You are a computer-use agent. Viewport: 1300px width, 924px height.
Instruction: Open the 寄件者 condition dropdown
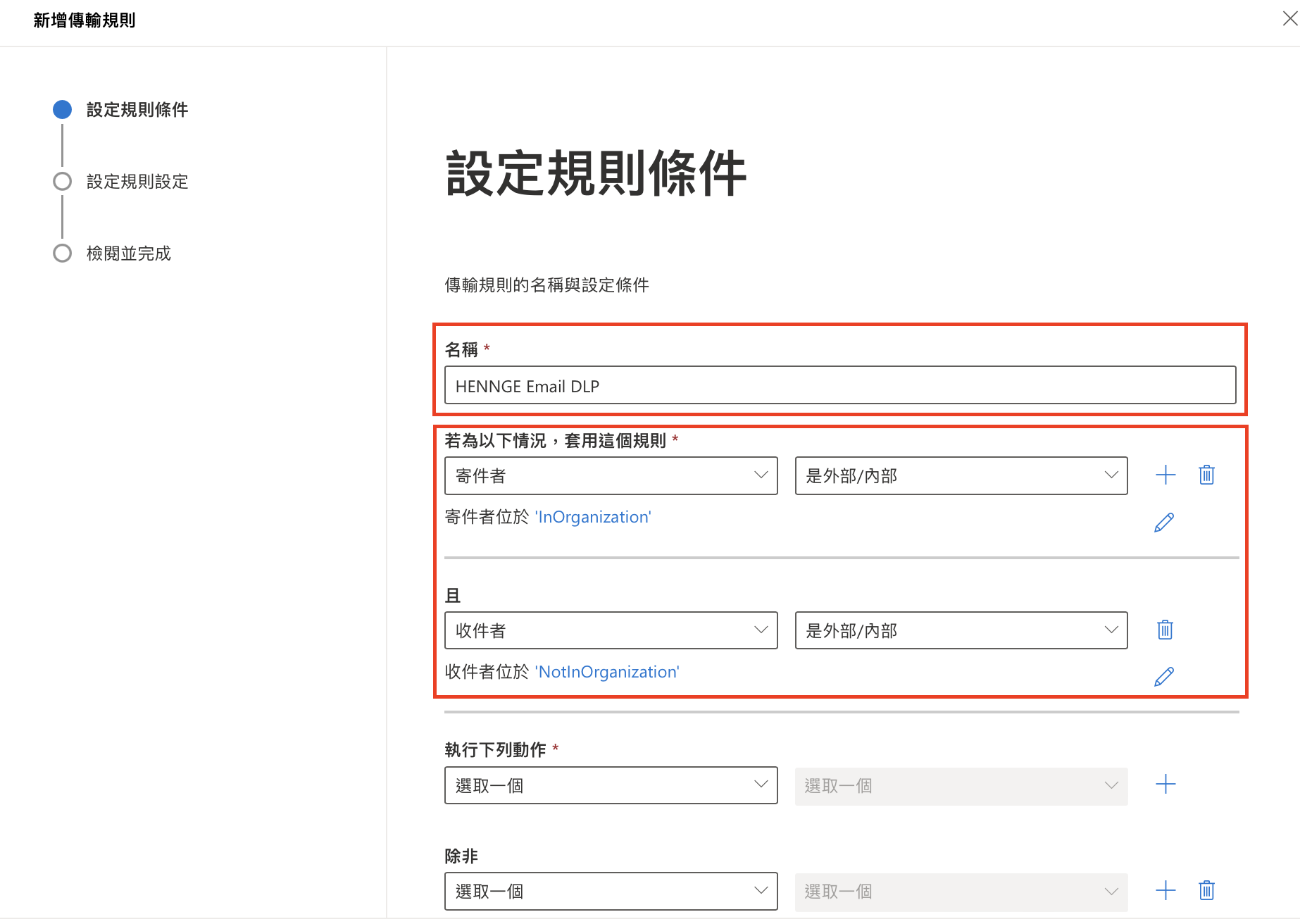(611, 475)
